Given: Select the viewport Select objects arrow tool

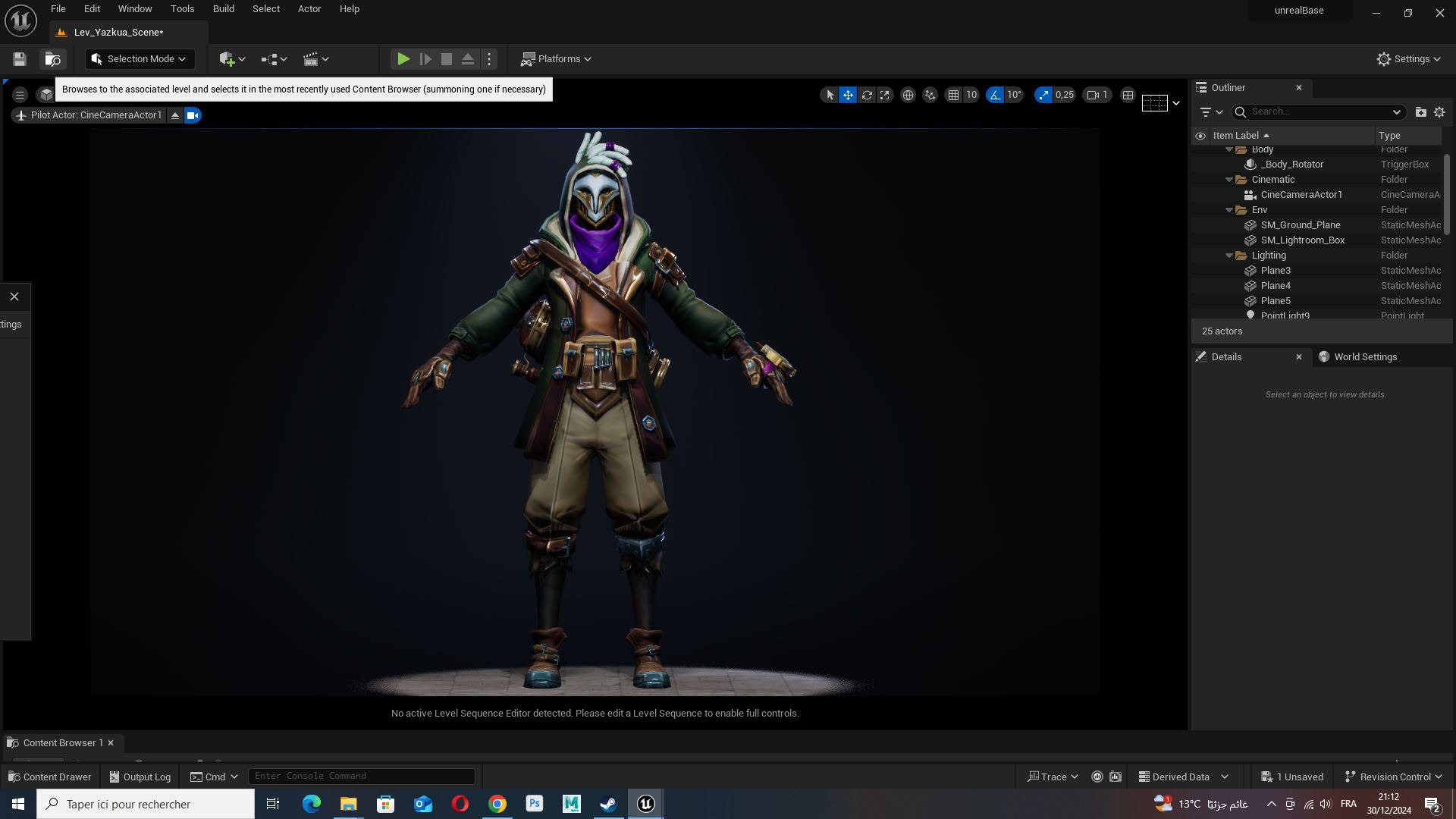Looking at the screenshot, I should 830,95.
